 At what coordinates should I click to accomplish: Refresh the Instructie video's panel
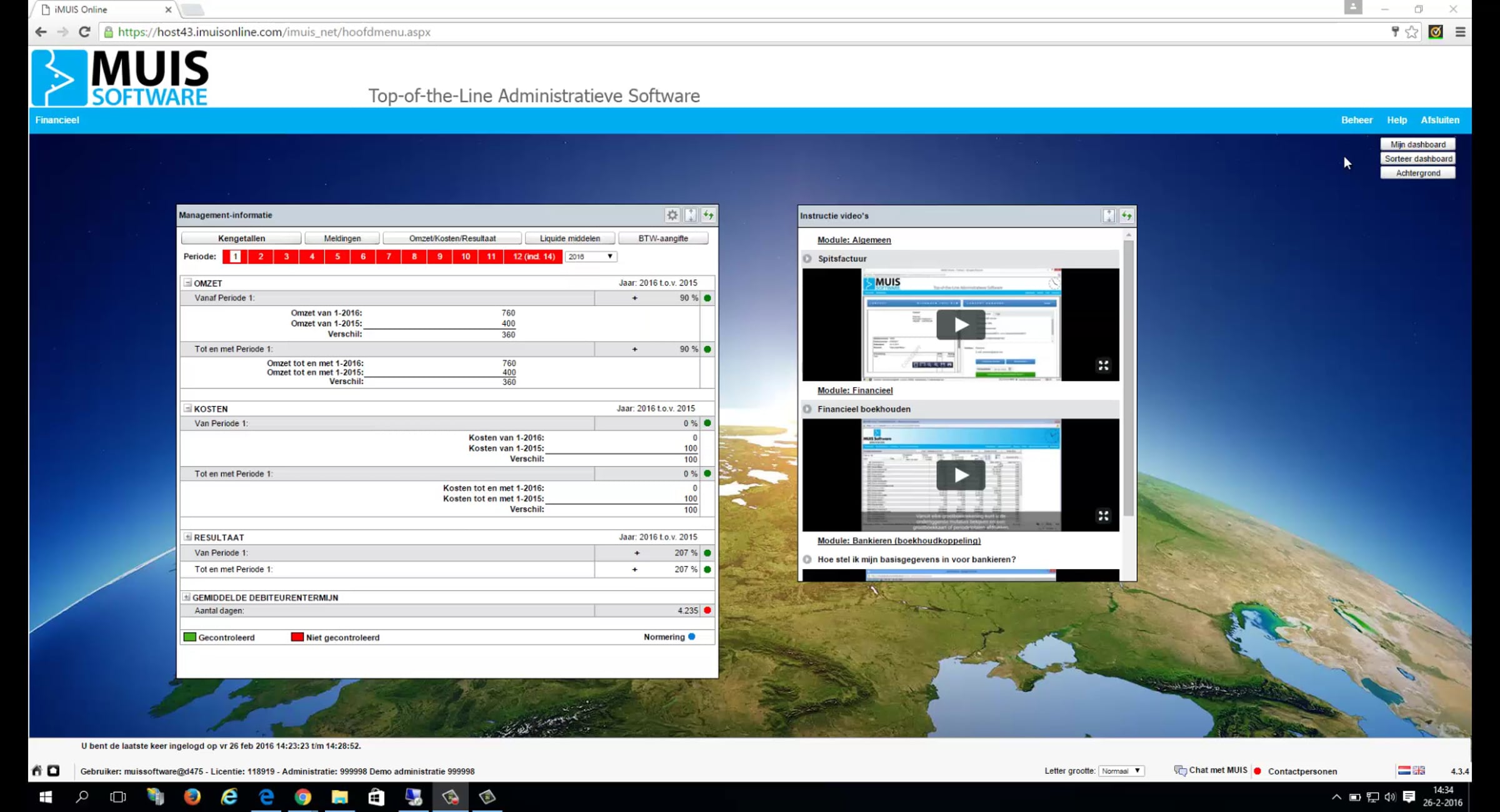[x=1127, y=215]
